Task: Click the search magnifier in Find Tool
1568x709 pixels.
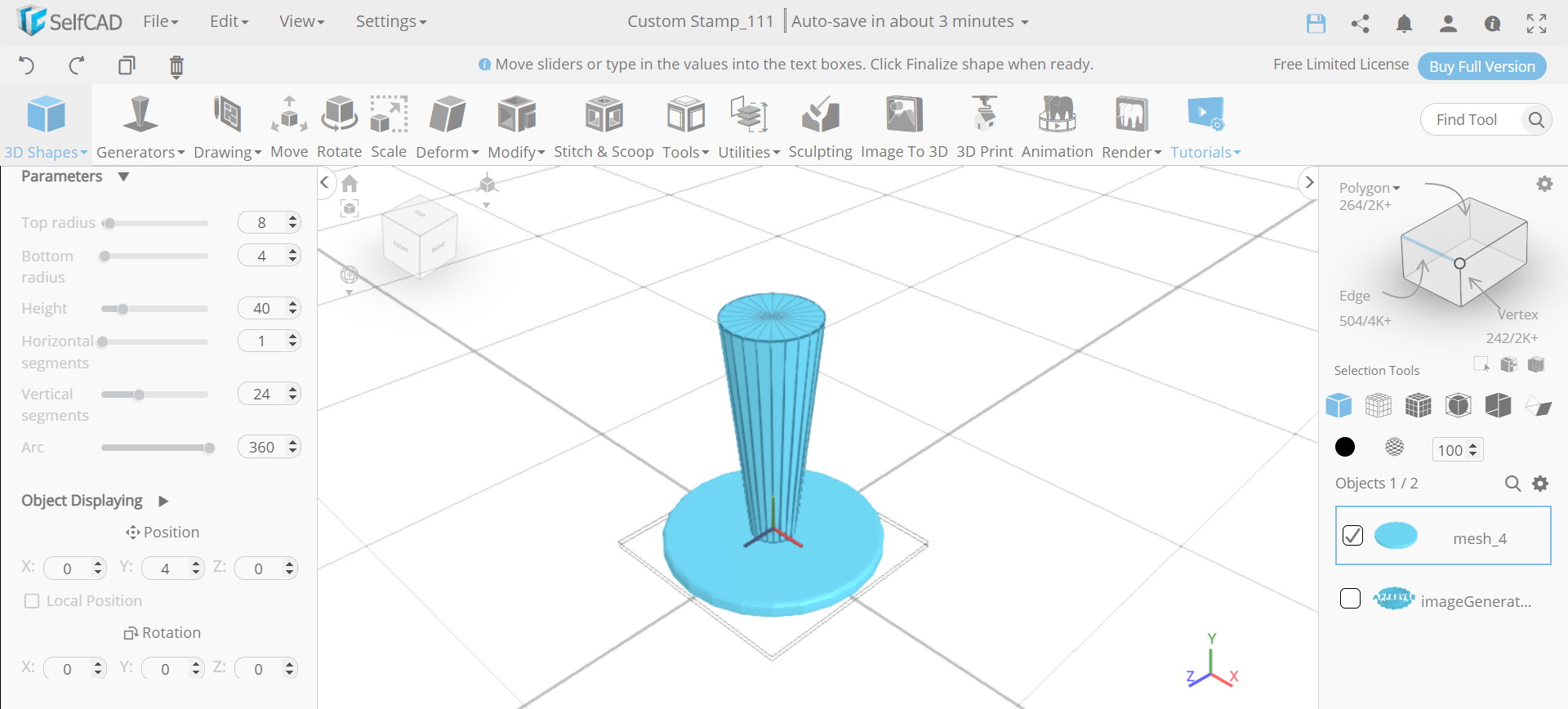Action: (1535, 119)
